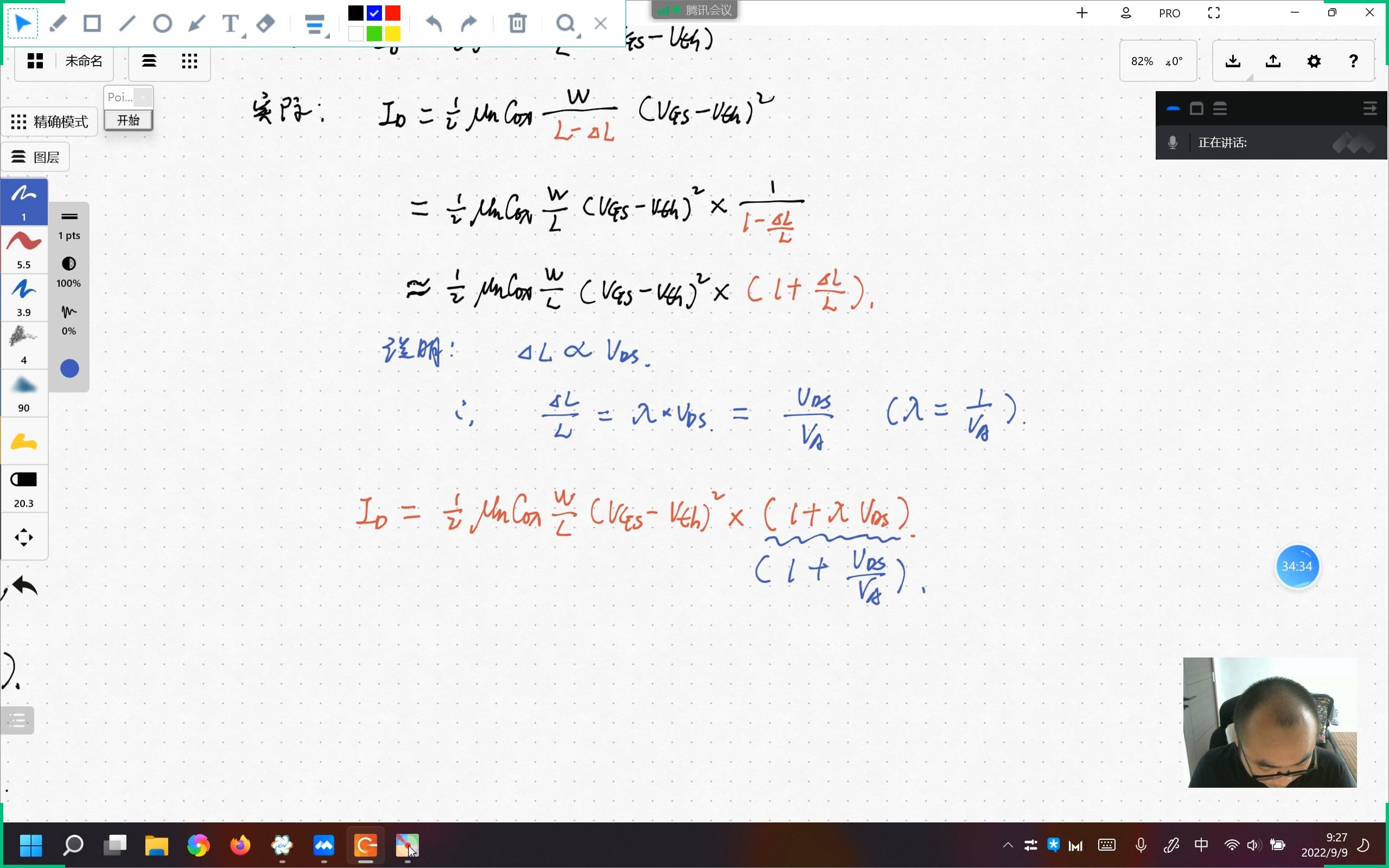Select the eraser/highlight tool
The image size is (1389, 868).
pos(264,22)
